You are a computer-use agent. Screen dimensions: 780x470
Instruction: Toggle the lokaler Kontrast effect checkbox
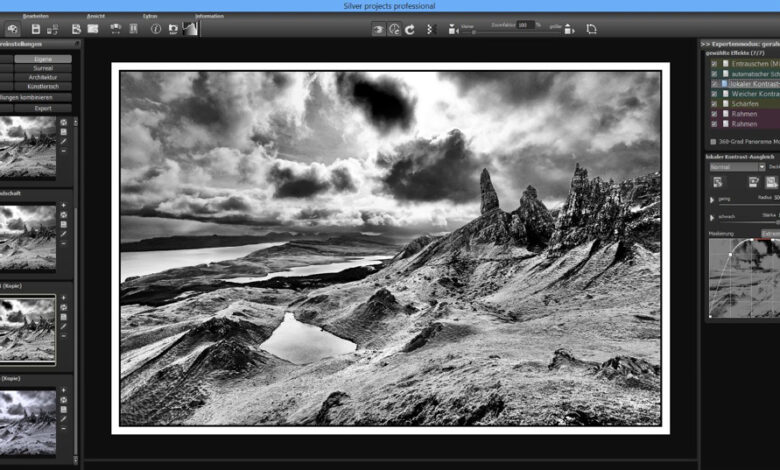click(x=714, y=84)
